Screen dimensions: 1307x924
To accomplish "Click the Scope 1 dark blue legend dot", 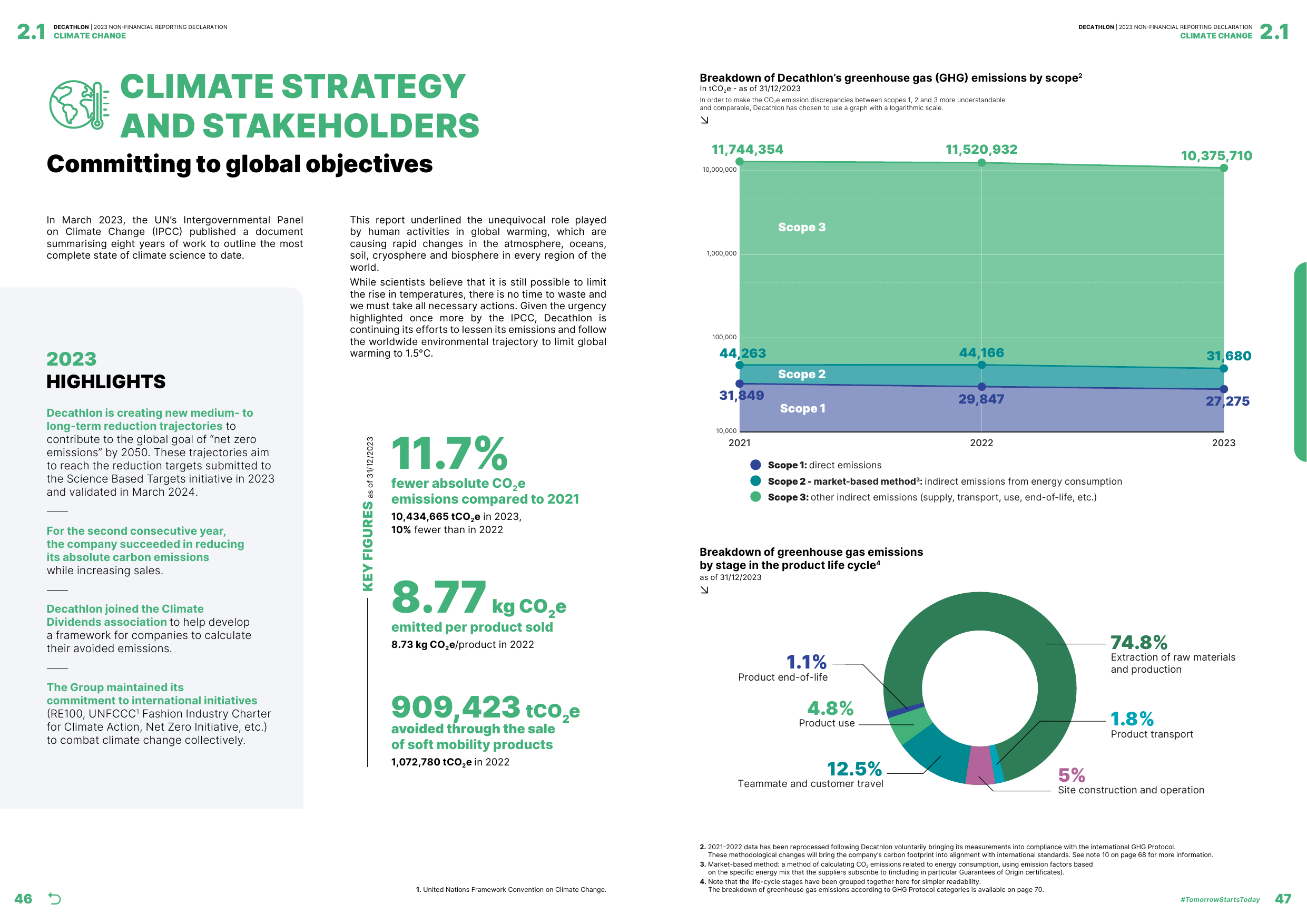I will click(x=755, y=465).
